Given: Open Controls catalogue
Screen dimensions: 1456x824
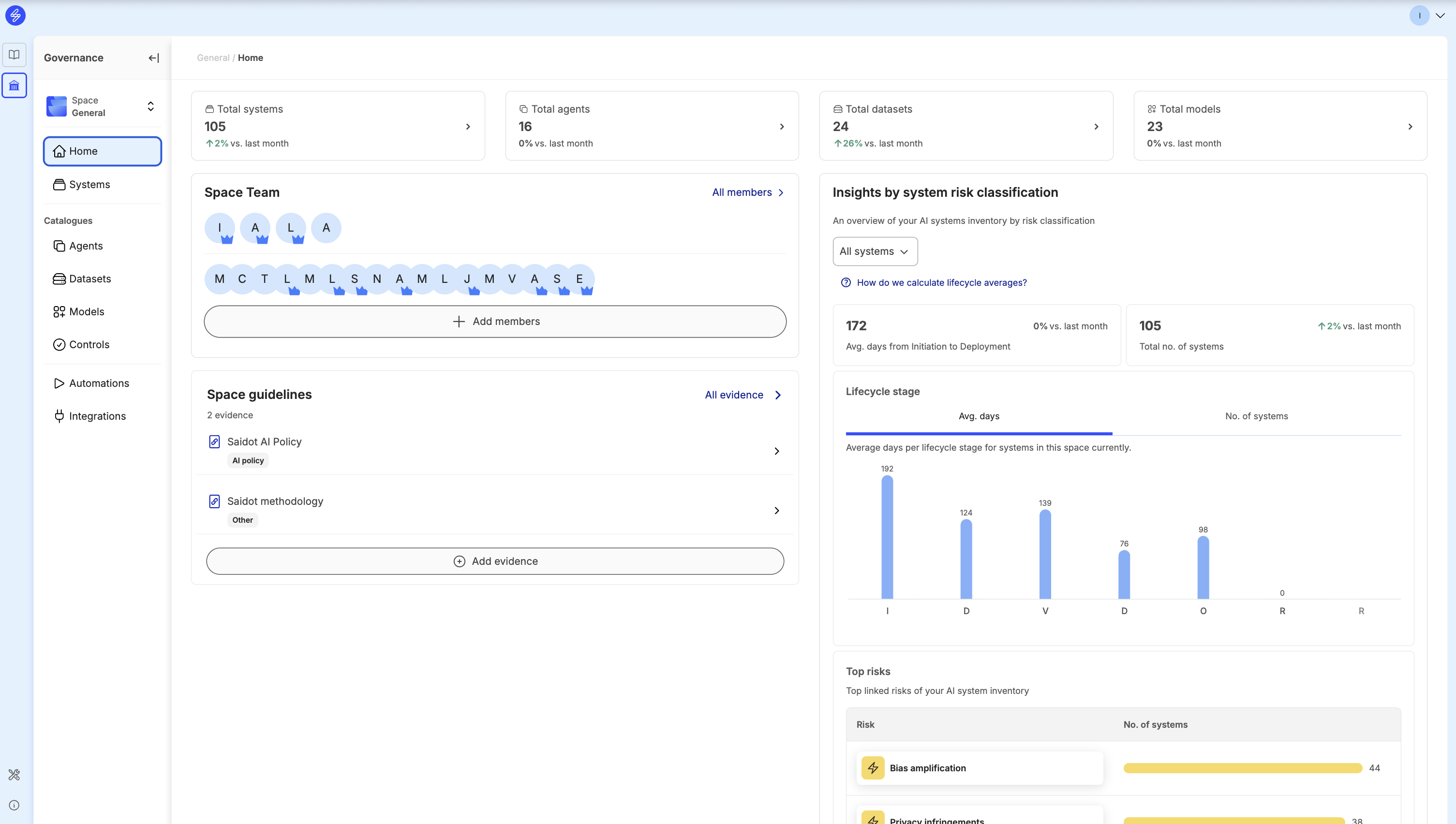Looking at the screenshot, I should (x=103, y=344).
